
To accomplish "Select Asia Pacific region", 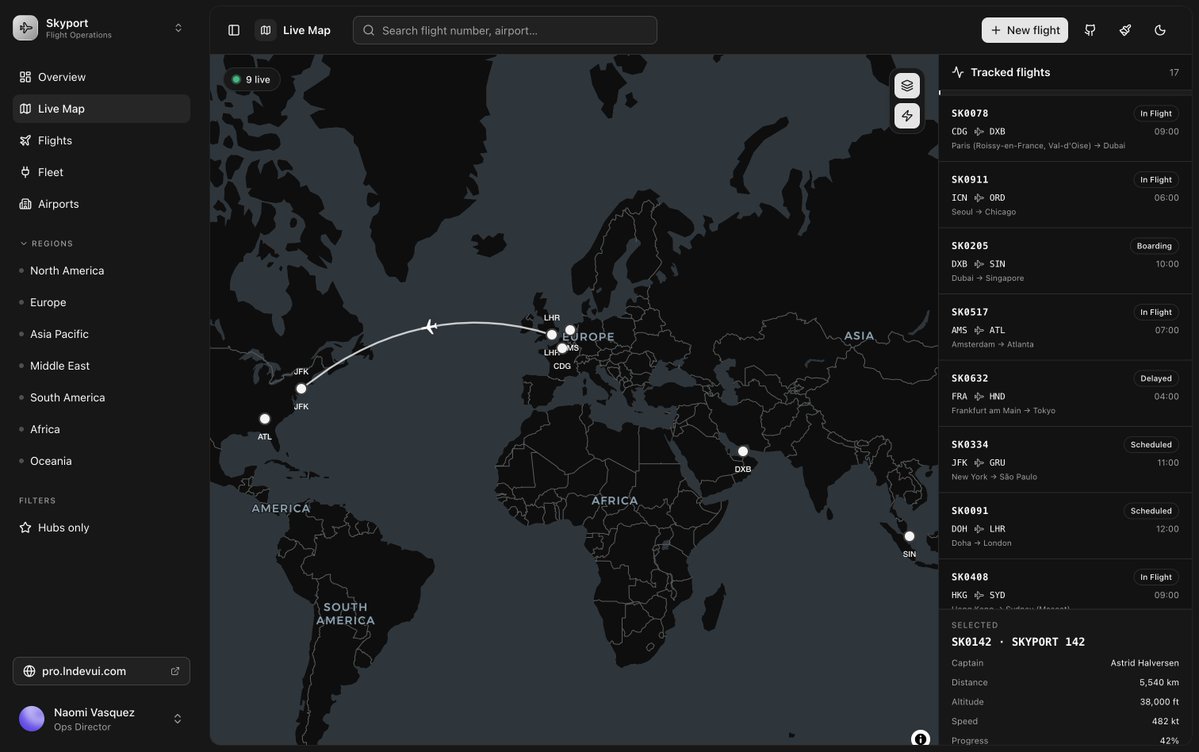I will point(101,334).
